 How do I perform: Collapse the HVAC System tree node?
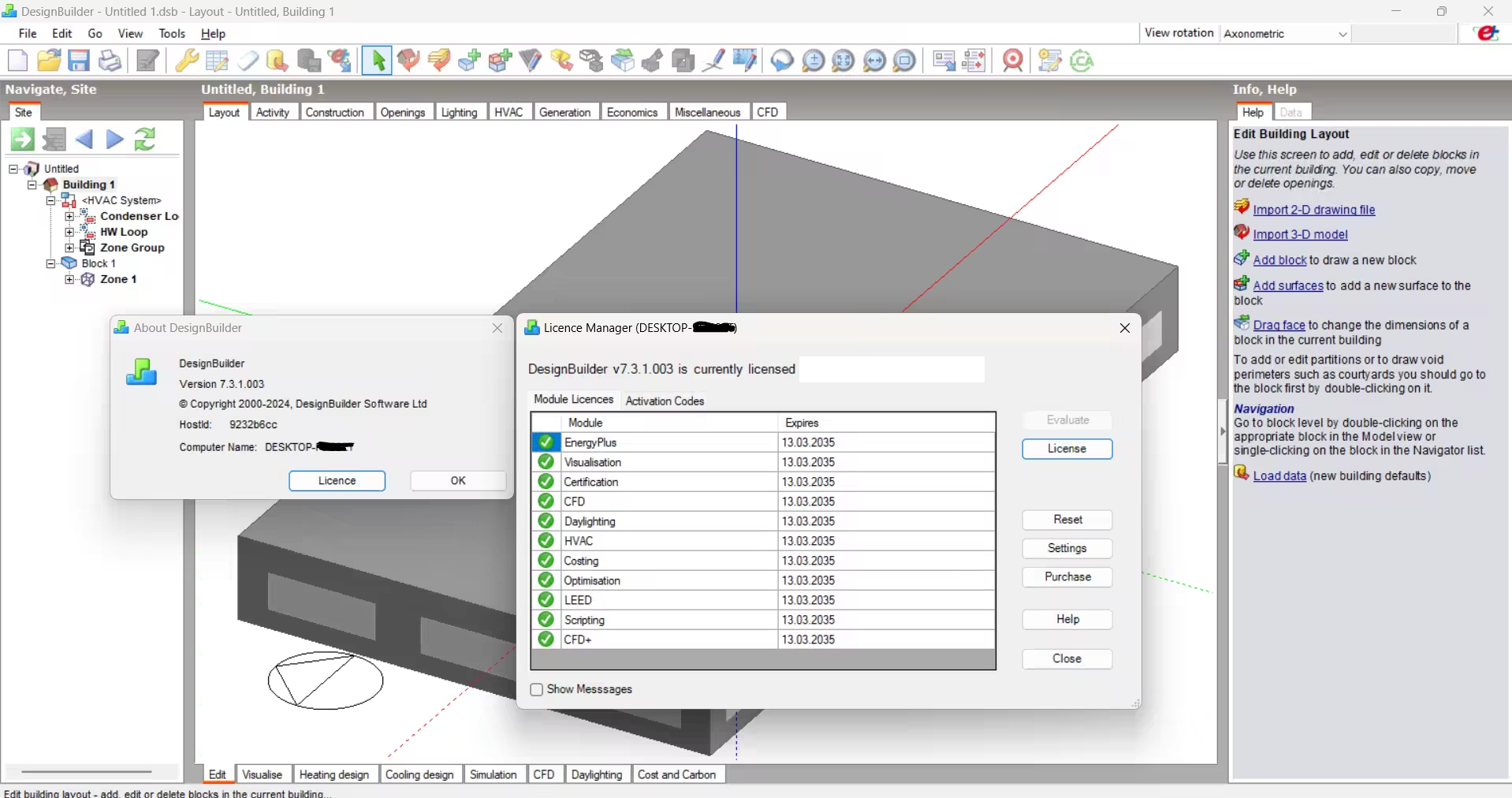coord(51,200)
